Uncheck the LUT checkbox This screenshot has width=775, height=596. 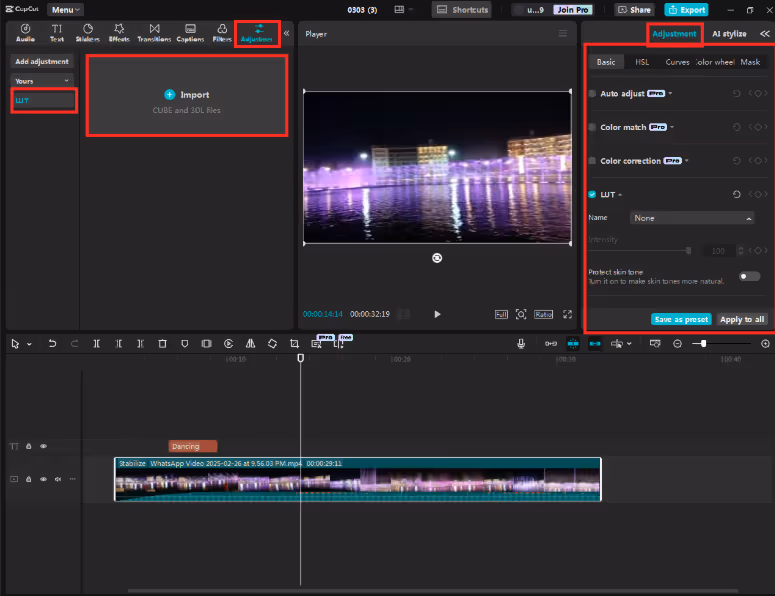pyautogui.click(x=592, y=194)
